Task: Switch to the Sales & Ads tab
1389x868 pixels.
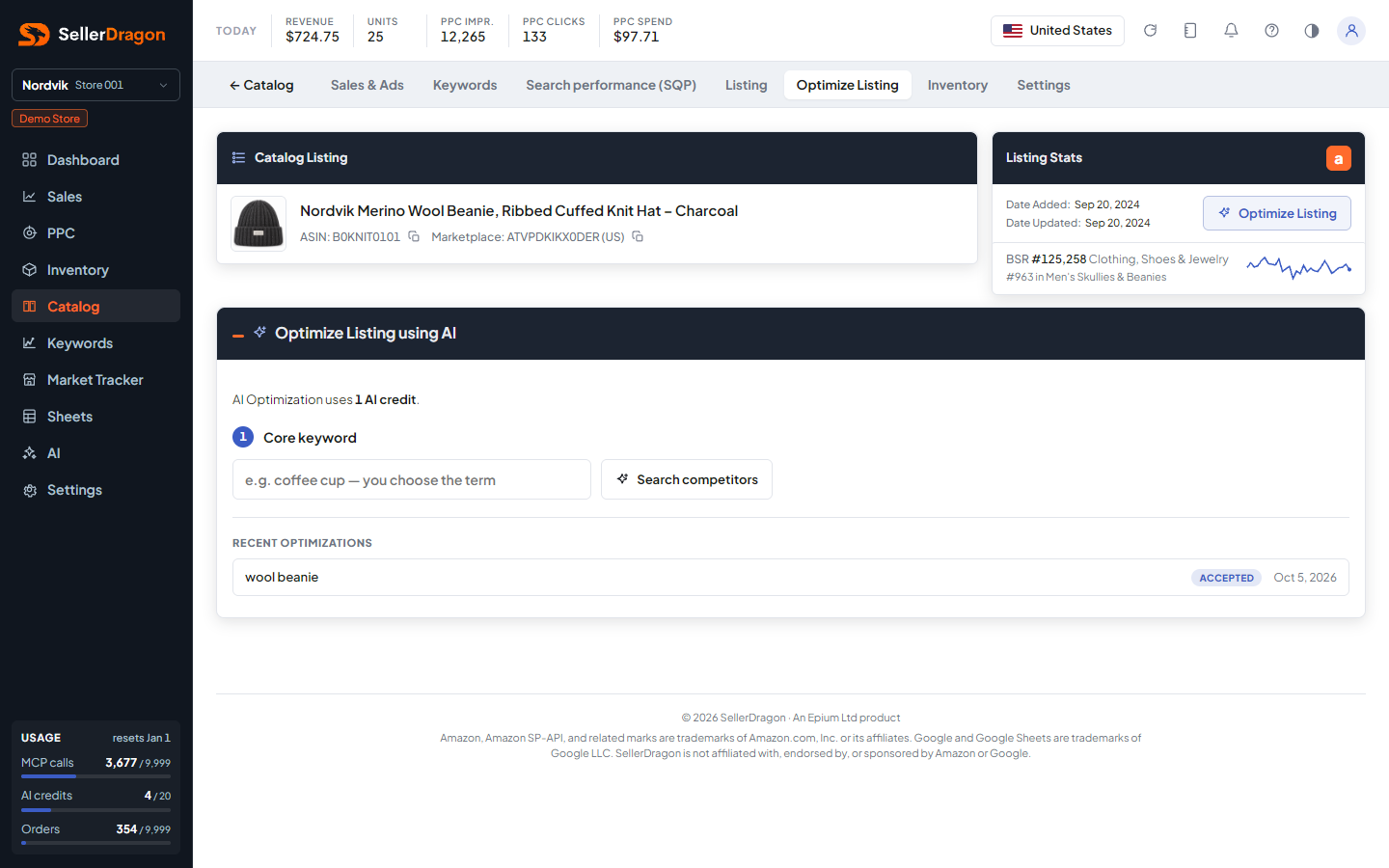Action: click(x=368, y=85)
